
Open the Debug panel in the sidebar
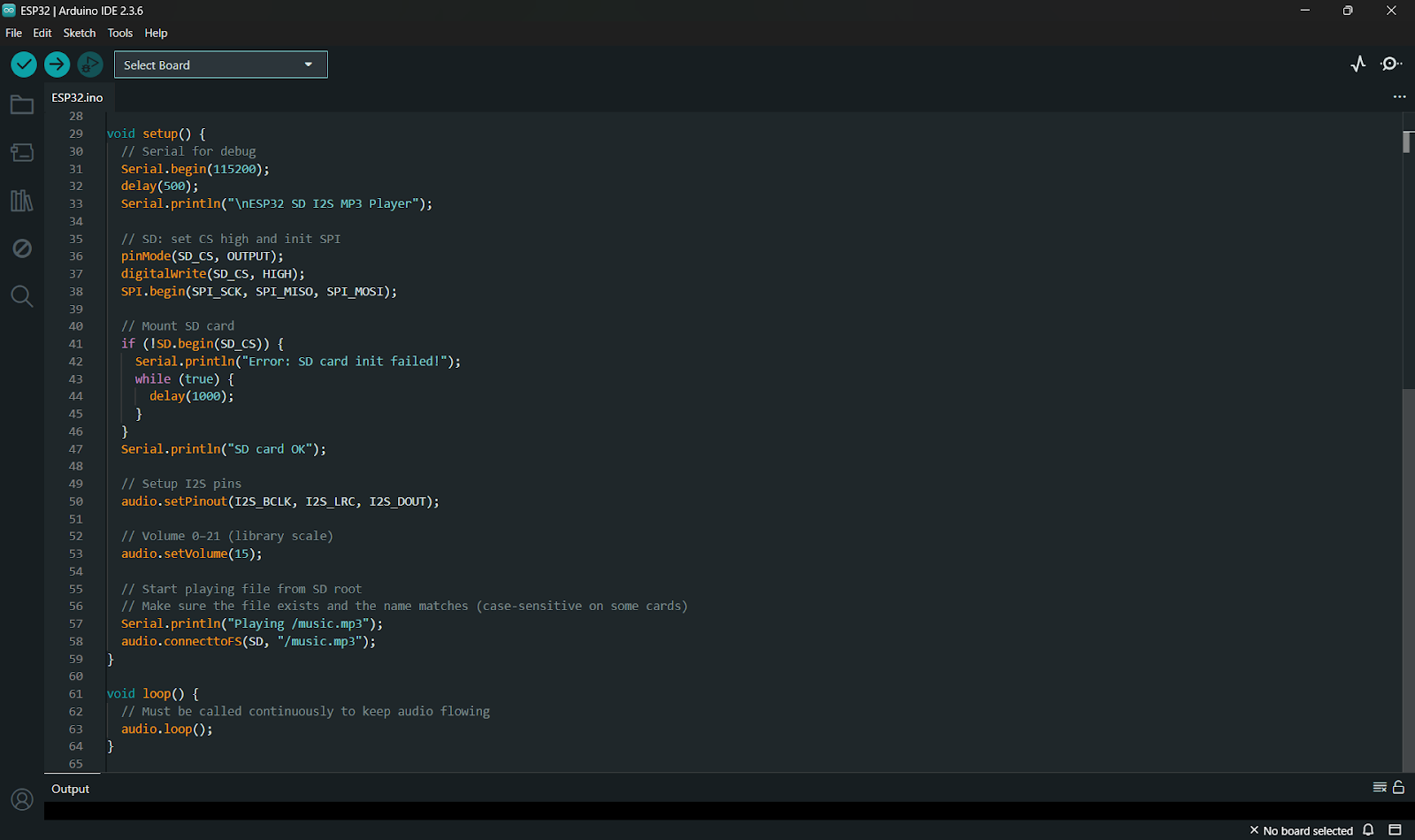click(x=22, y=248)
